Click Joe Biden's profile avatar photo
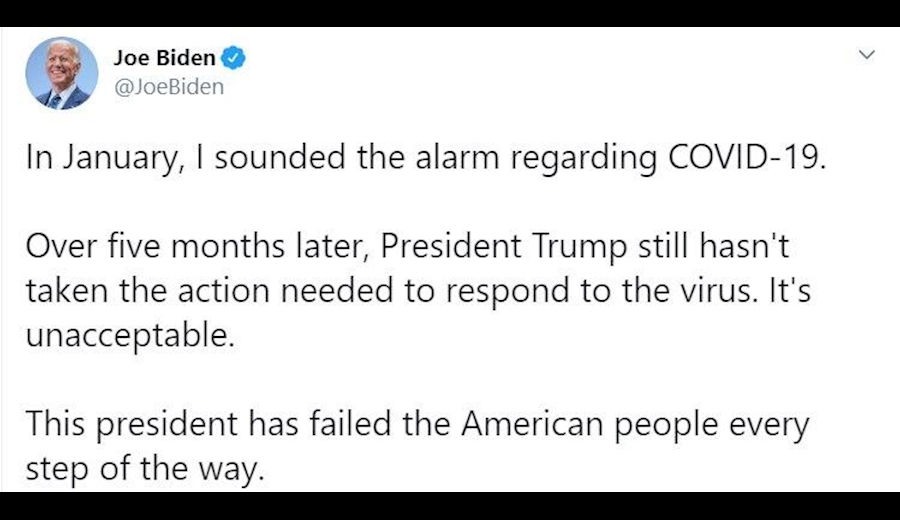This screenshot has width=900, height=520. (61, 73)
